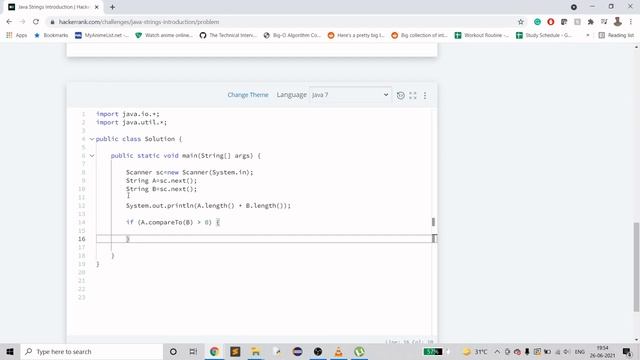The image size is (640, 360).
Task: Show hidden system tray icons
Action: [497, 351]
